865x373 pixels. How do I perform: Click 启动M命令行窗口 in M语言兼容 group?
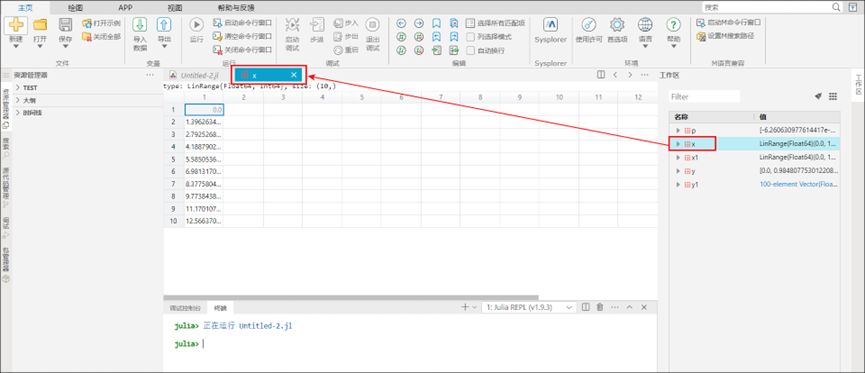point(729,23)
